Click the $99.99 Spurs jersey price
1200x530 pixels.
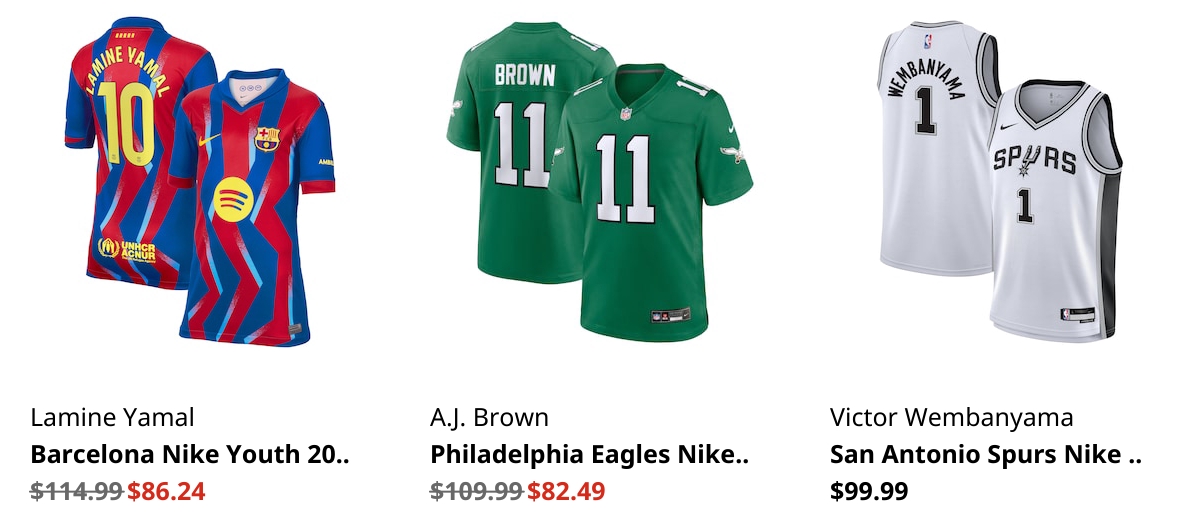point(869,491)
